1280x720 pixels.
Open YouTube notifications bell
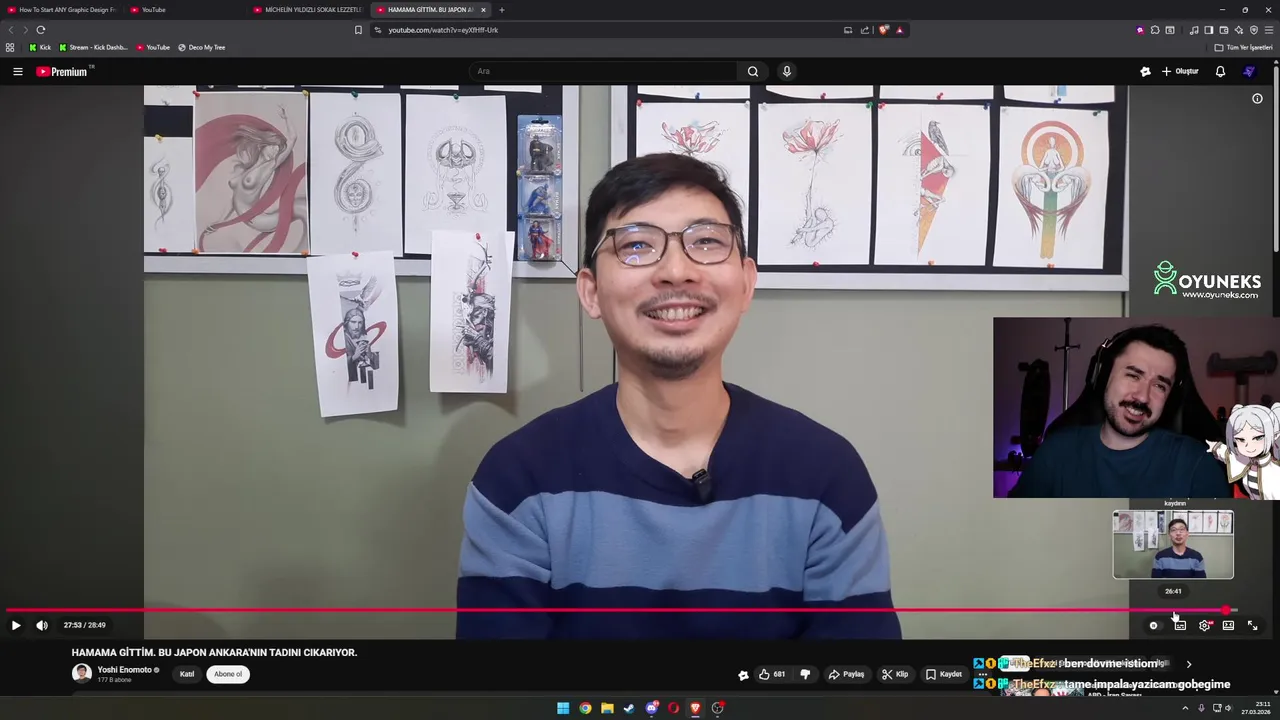tap(1220, 71)
